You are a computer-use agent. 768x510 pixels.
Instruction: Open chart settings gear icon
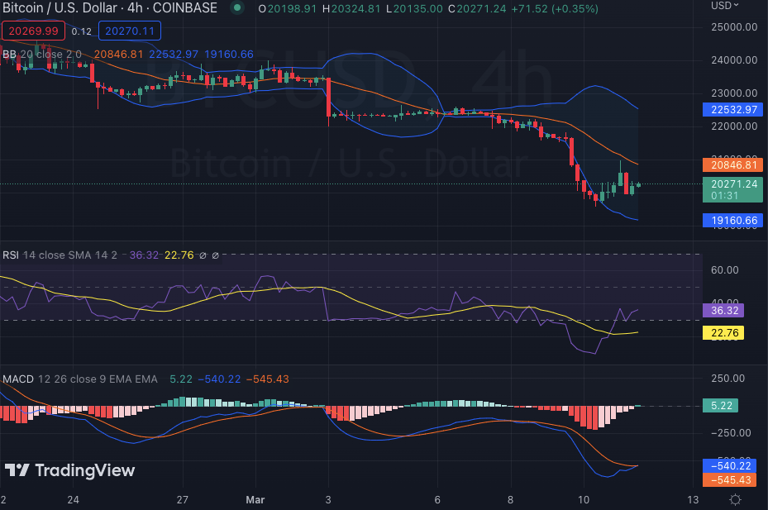click(x=735, y=498)
